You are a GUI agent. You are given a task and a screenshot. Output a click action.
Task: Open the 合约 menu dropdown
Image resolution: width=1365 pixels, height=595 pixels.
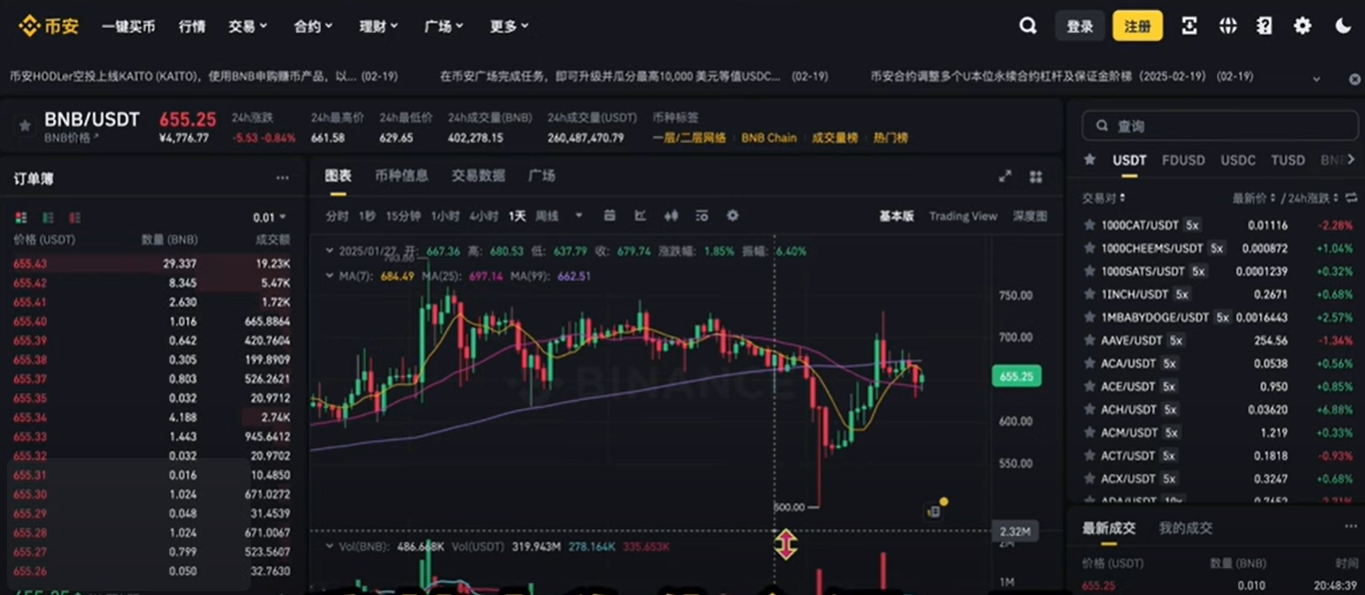pos(314,27)
